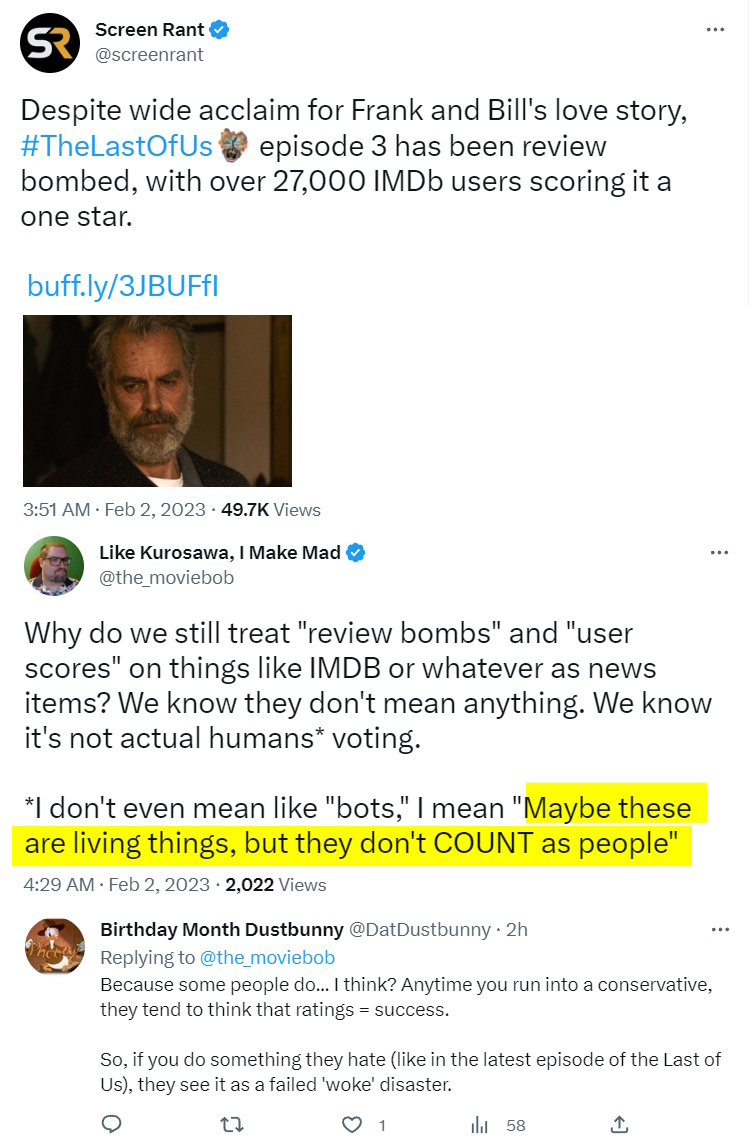View analytics showing 58 views
This screenshot has width=756, height=1147.
point(498,1125)
